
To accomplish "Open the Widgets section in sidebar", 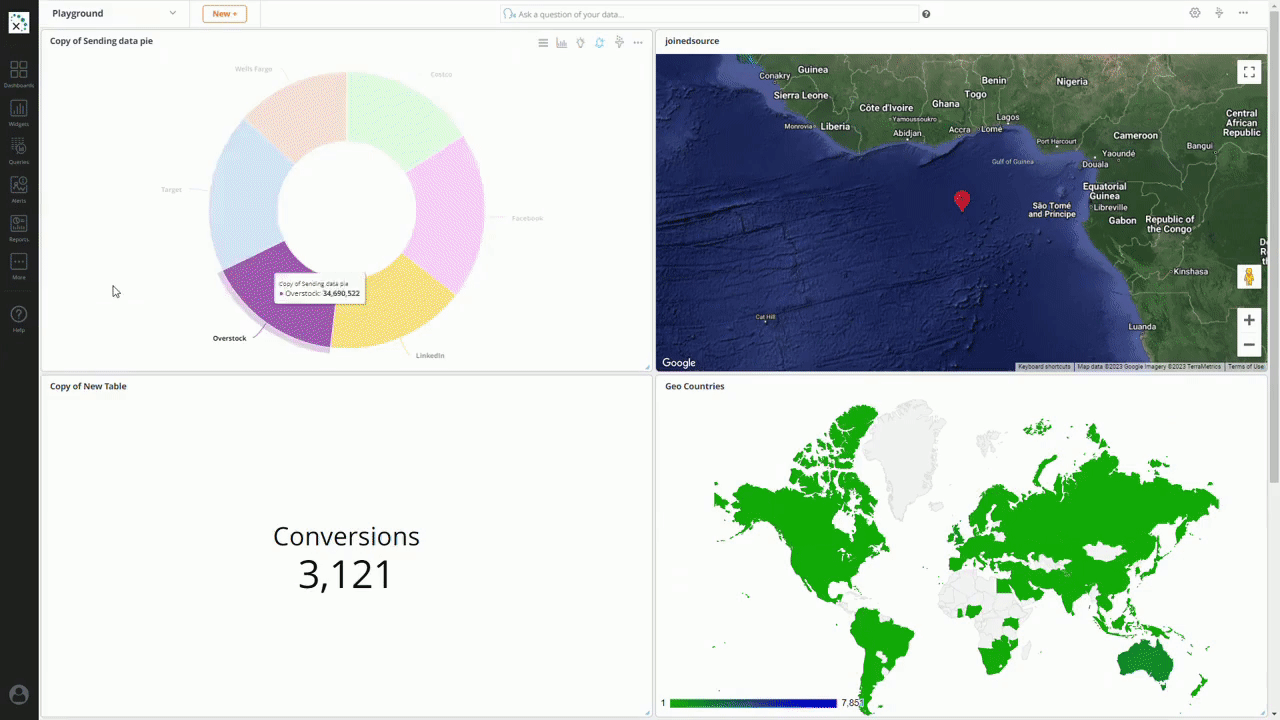I will 18,112.
